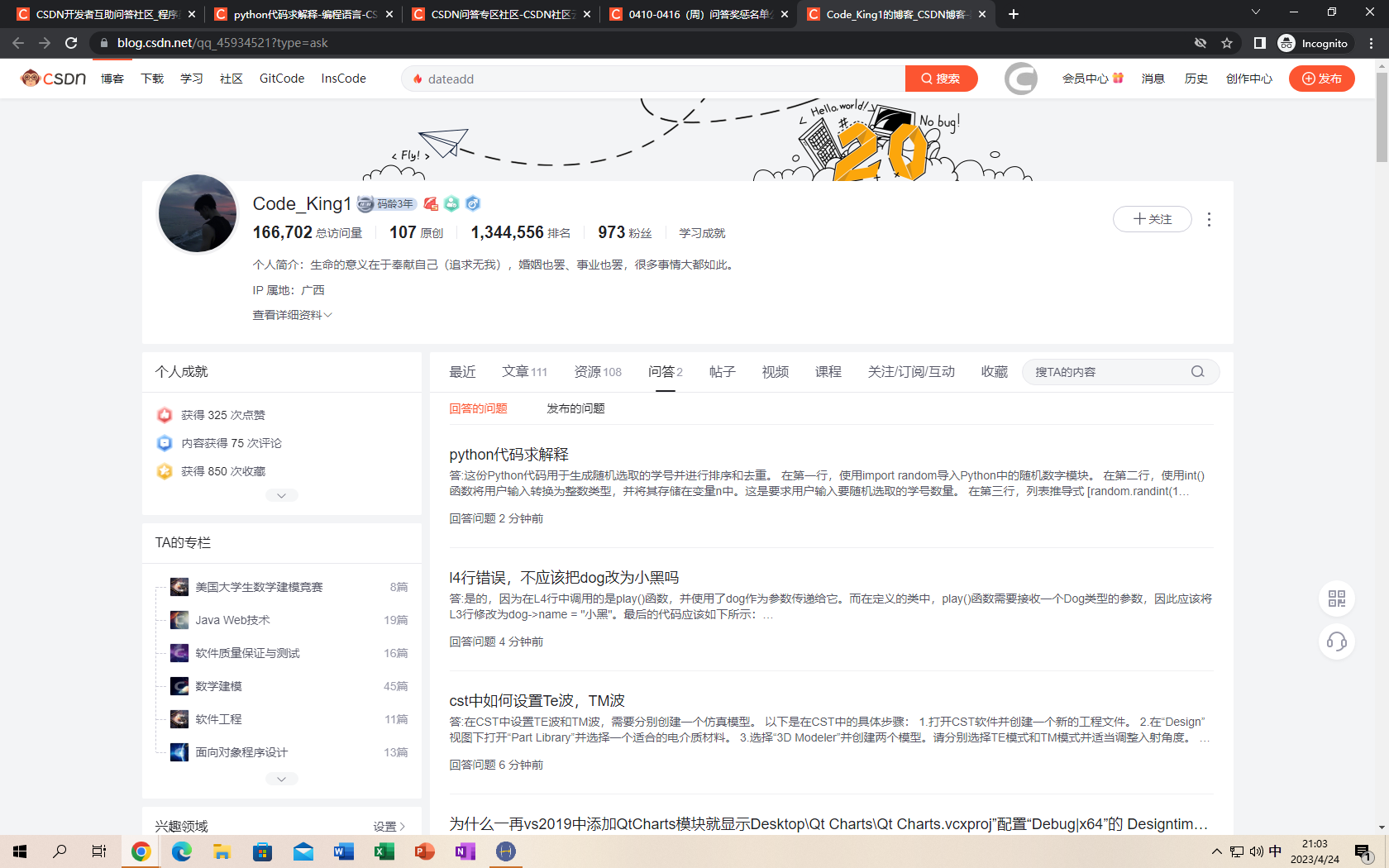Image resolution: width=1389 pixels, height=868 pixels.
Task: Open the question "python代码求解释"
Action: (x=508, y=455)
